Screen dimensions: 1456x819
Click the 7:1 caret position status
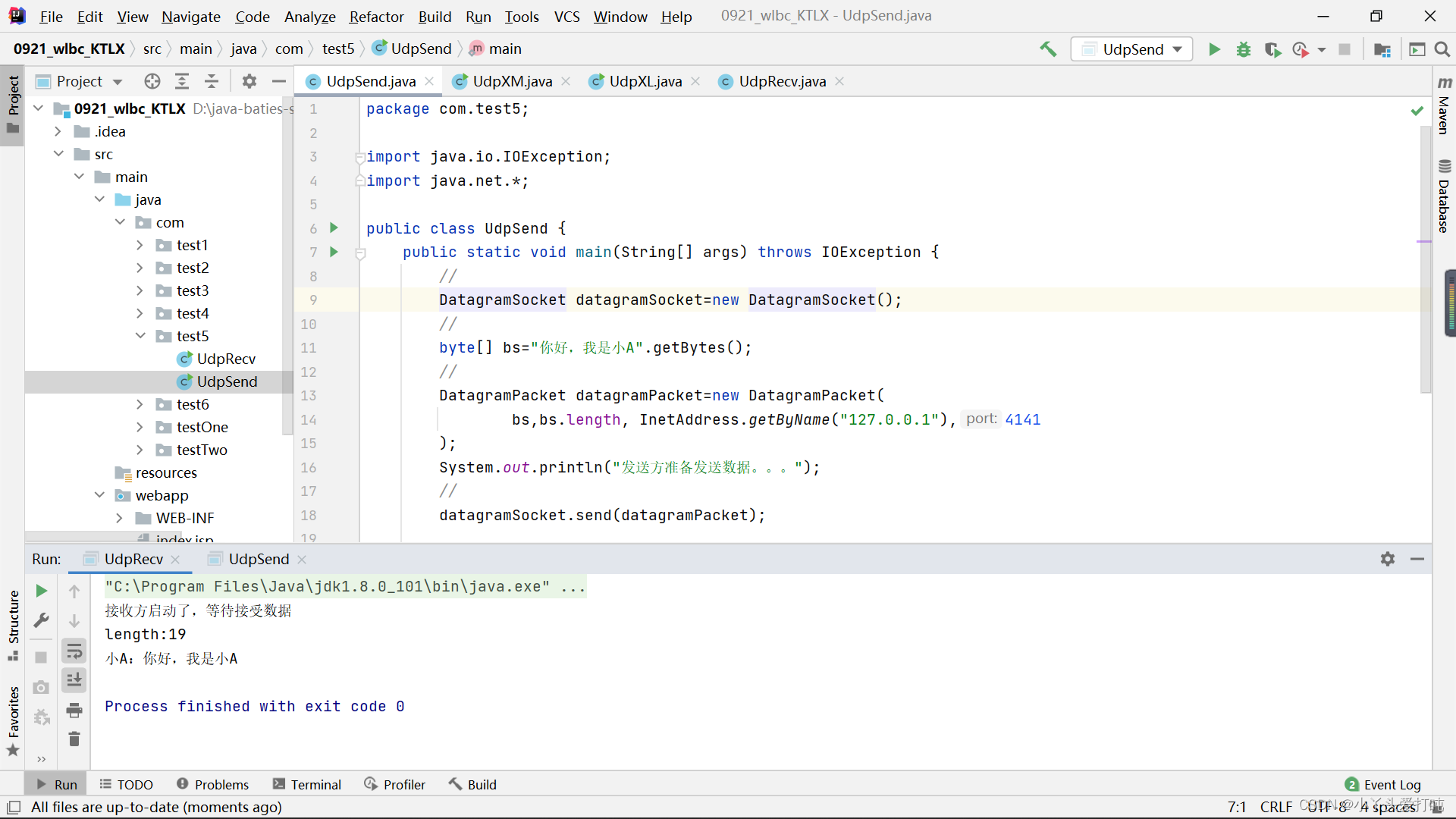[1237, 807]
